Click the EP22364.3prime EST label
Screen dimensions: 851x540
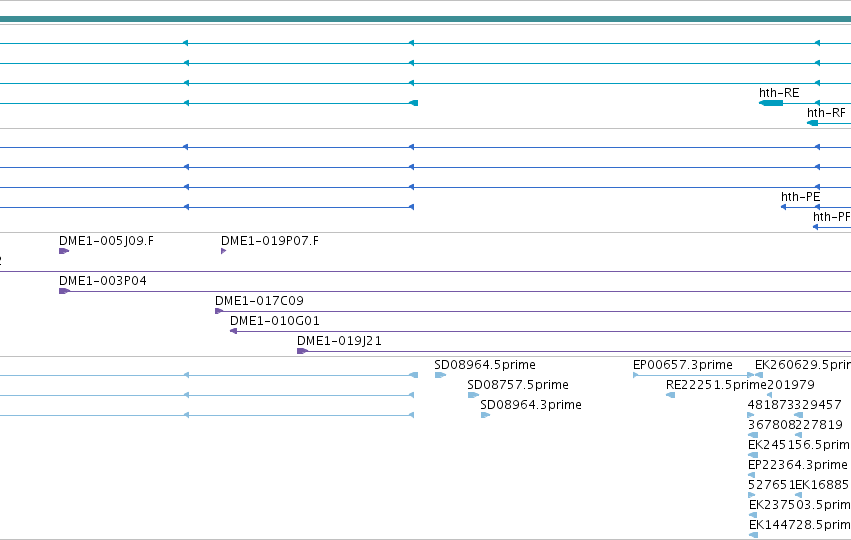pyautogui.click(x=797, y=466)
